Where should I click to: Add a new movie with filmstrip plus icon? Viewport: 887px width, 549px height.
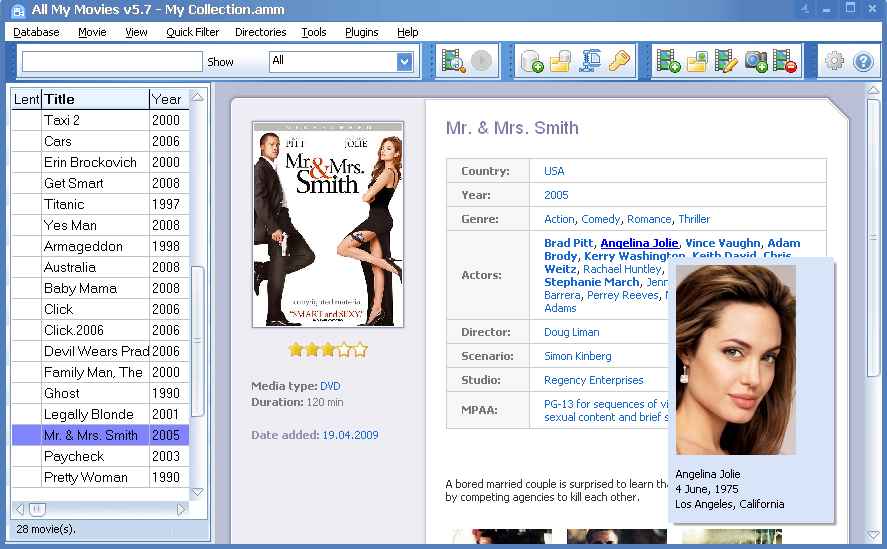(x=668, y=61)
